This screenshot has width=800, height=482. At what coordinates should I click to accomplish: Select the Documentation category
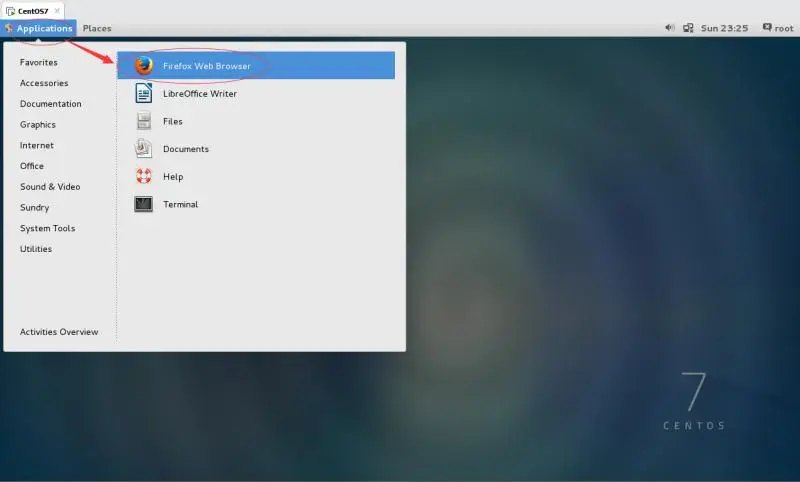[x=51, y=104]
